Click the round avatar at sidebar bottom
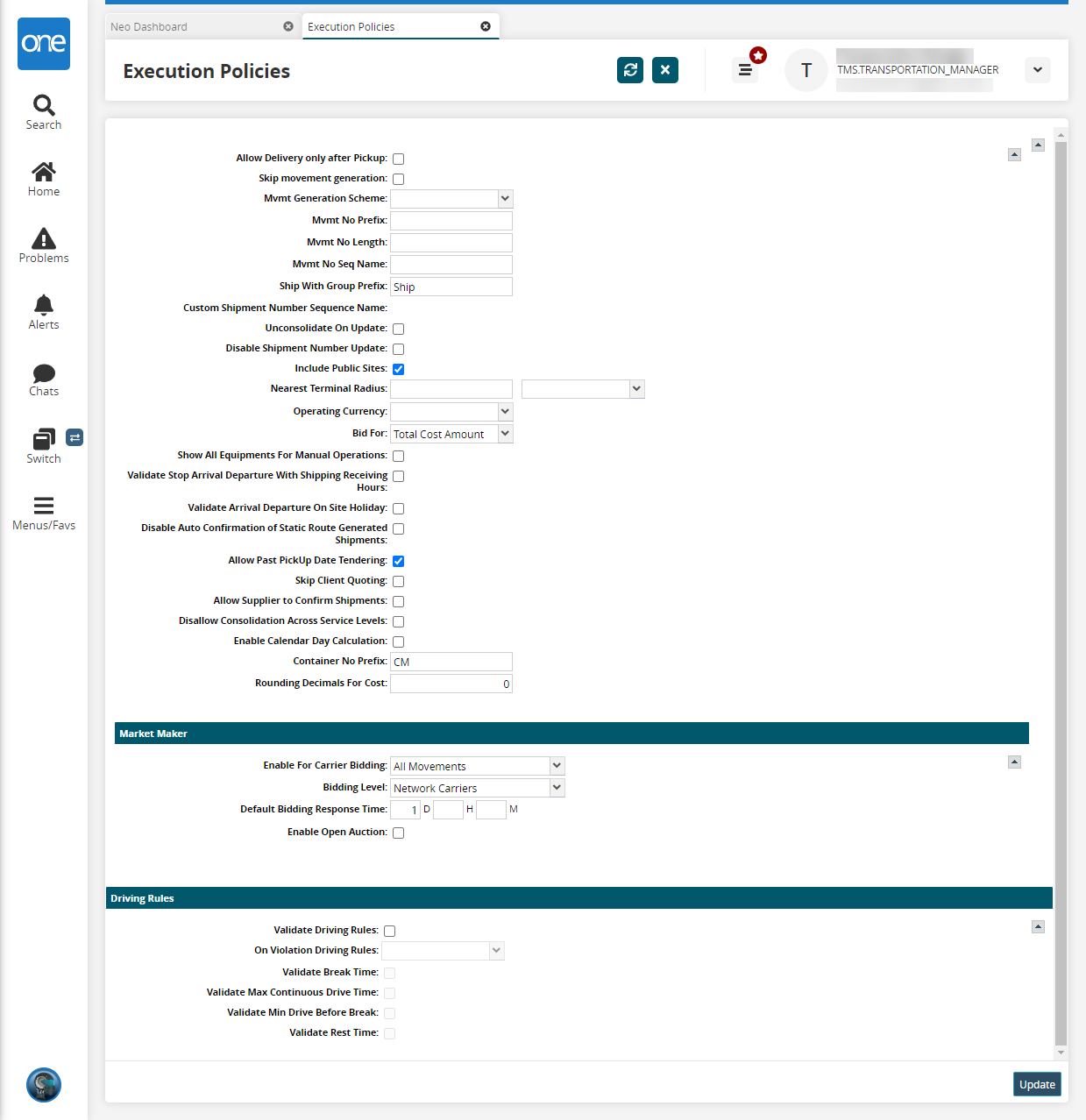The width and height of the screenshot is (1086, 1120). pos(44,1085)
